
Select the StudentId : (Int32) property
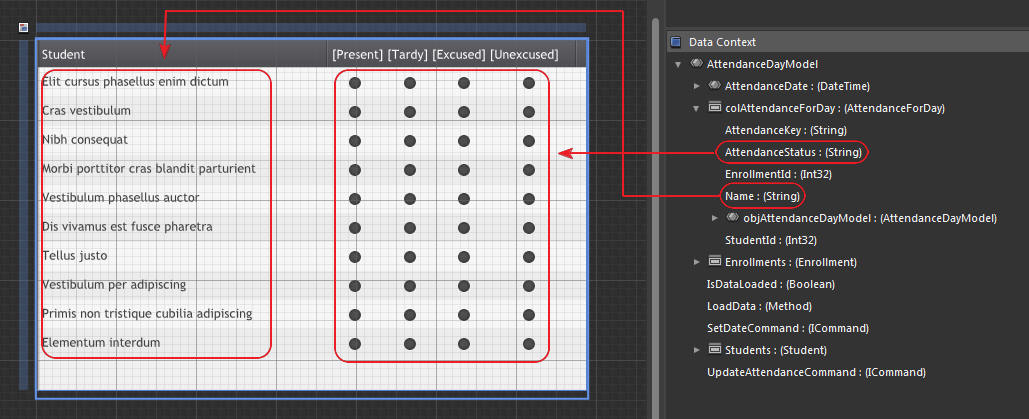(x=770, y=240)
